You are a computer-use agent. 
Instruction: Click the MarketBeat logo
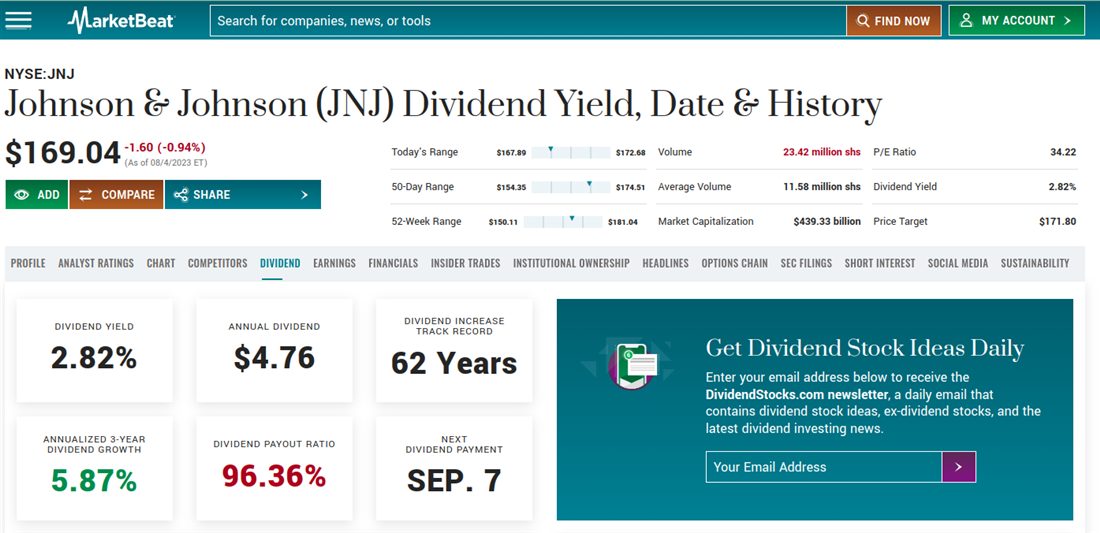121,20
